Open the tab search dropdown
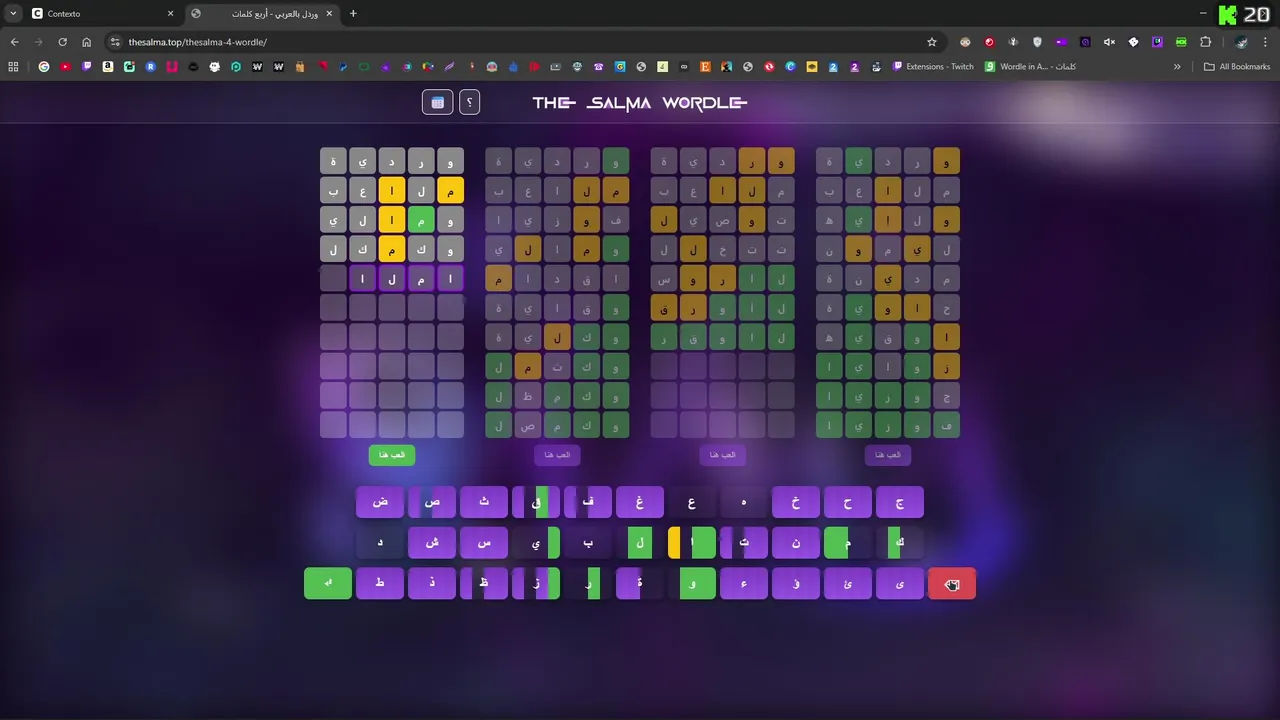This screenshot has width=1280, height=720. [x=13, y=13]
